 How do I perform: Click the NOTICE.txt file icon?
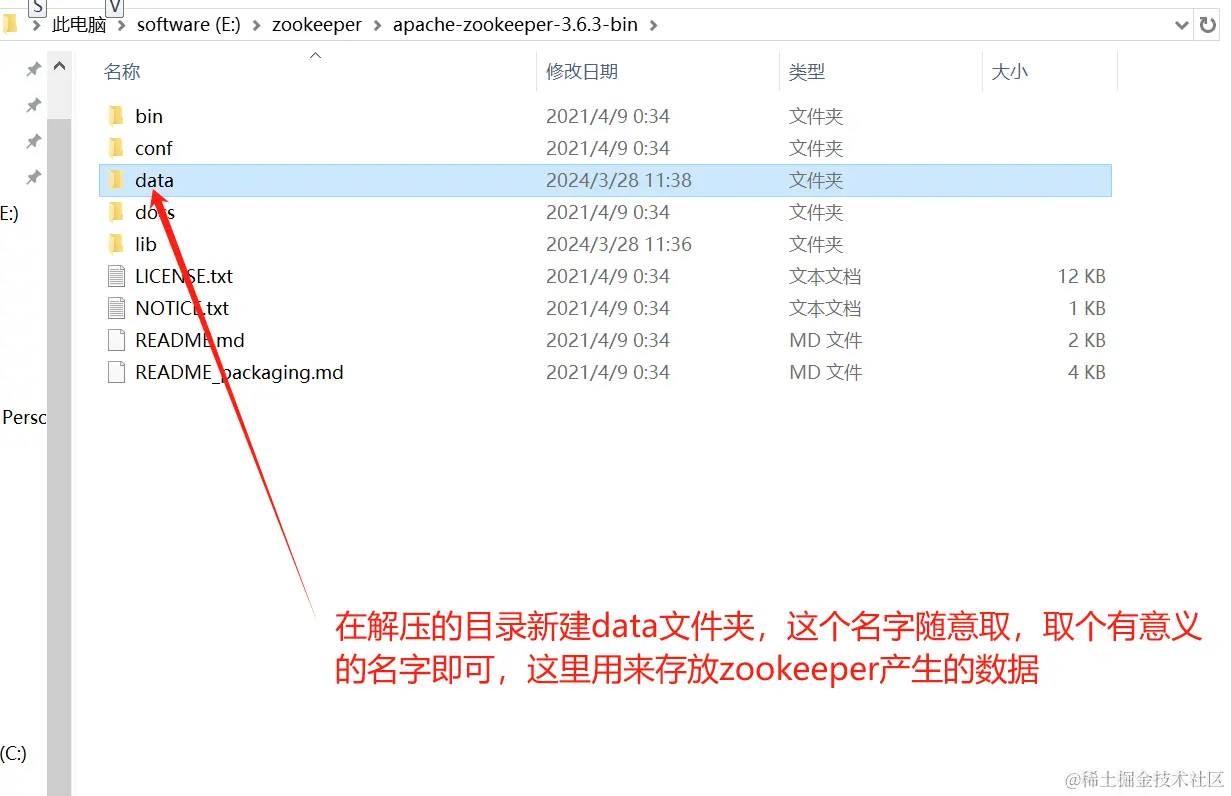(116, 308)
